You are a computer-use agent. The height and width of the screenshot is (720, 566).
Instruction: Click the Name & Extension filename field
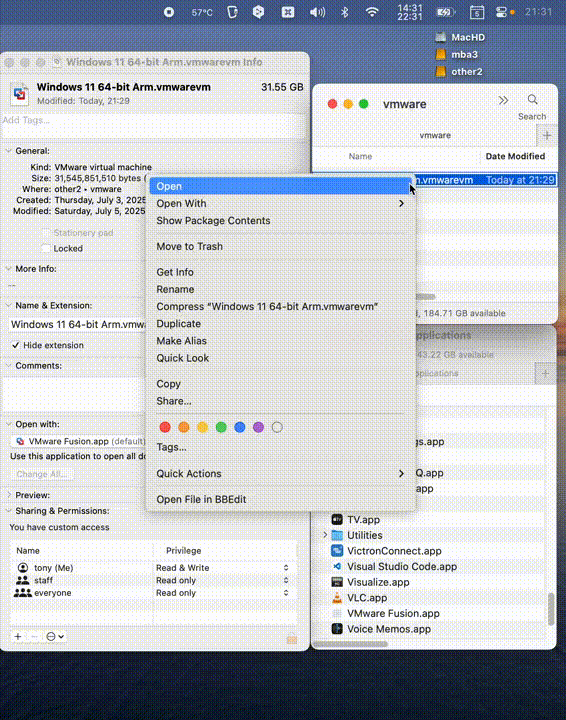click(x=78, y=324)
